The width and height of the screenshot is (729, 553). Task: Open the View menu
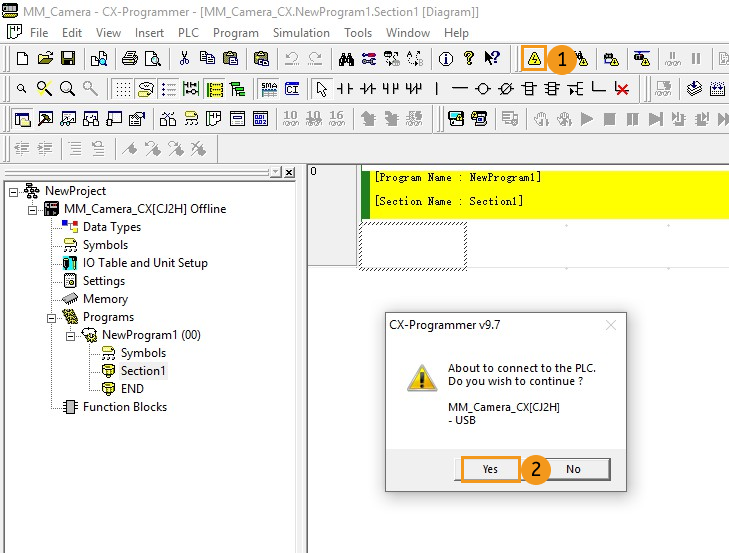108,33
